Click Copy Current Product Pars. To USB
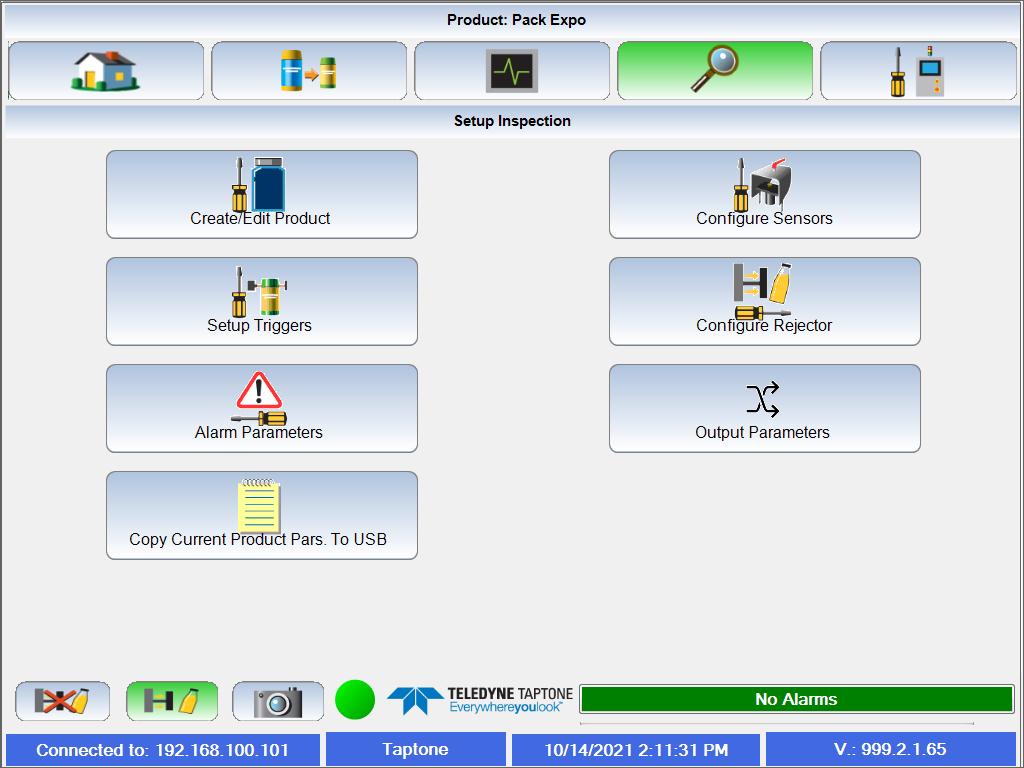The width and height of the screenshot is (1024, 768). point(261,515)
